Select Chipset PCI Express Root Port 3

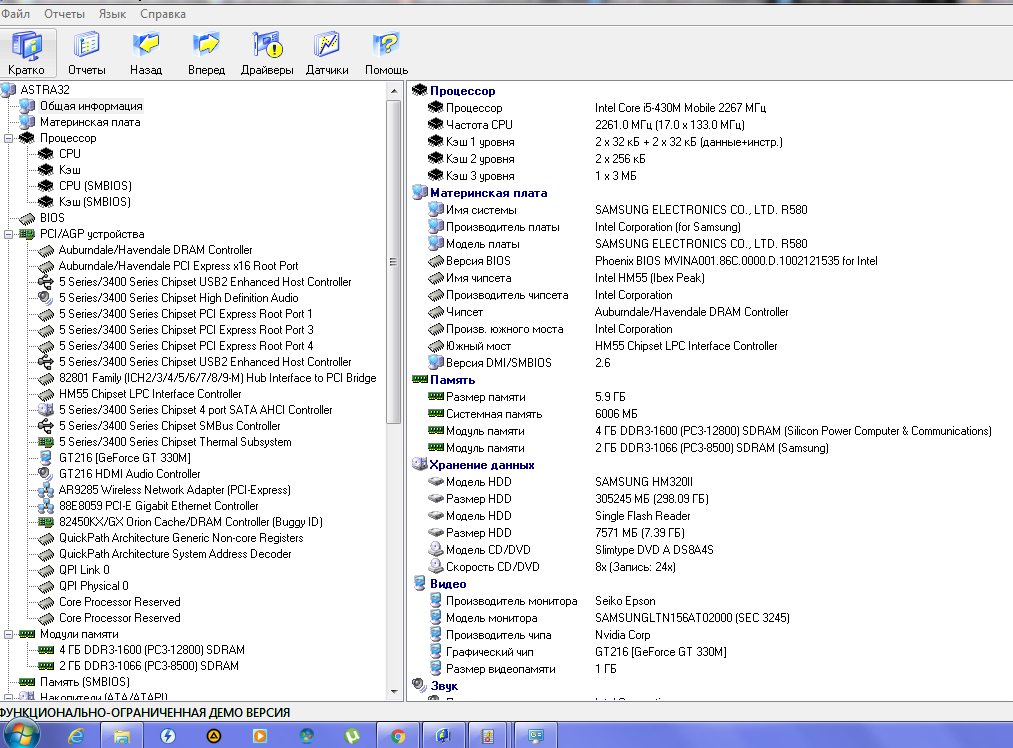[186, 330]
